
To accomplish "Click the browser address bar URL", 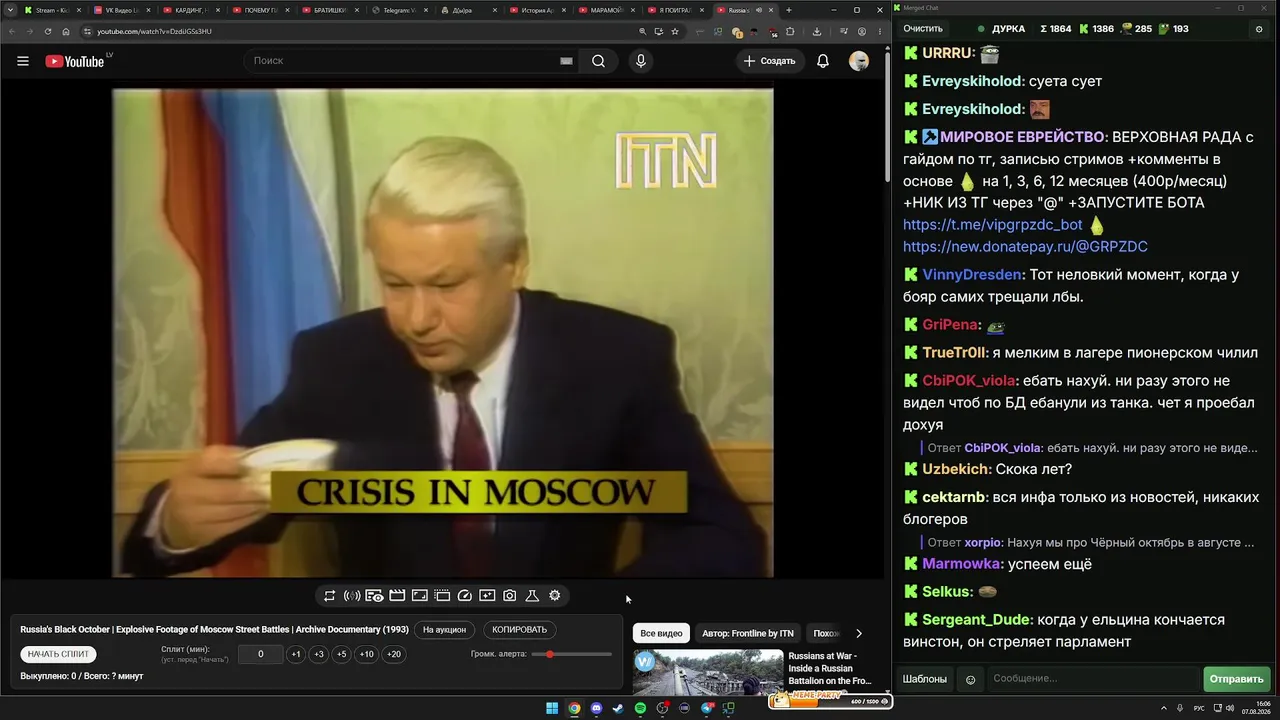I will coord(154,31).
